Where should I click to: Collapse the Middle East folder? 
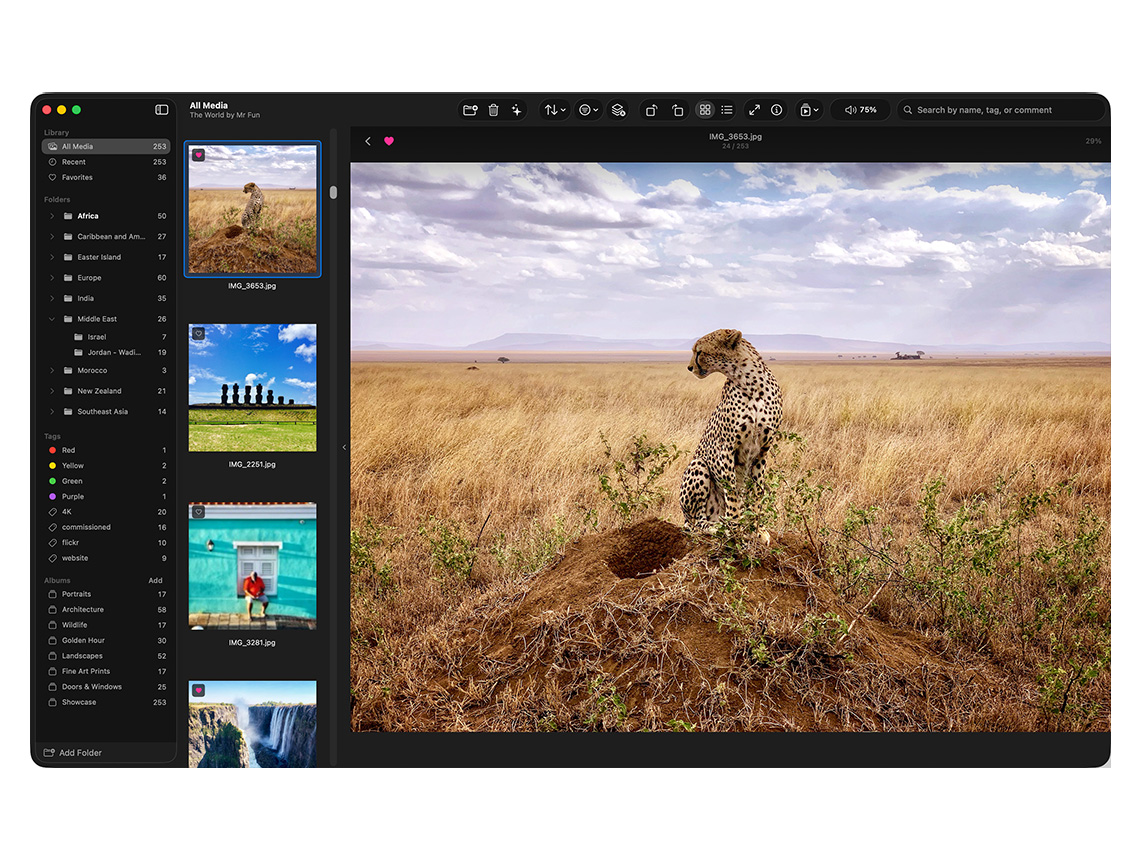point(52,319)
